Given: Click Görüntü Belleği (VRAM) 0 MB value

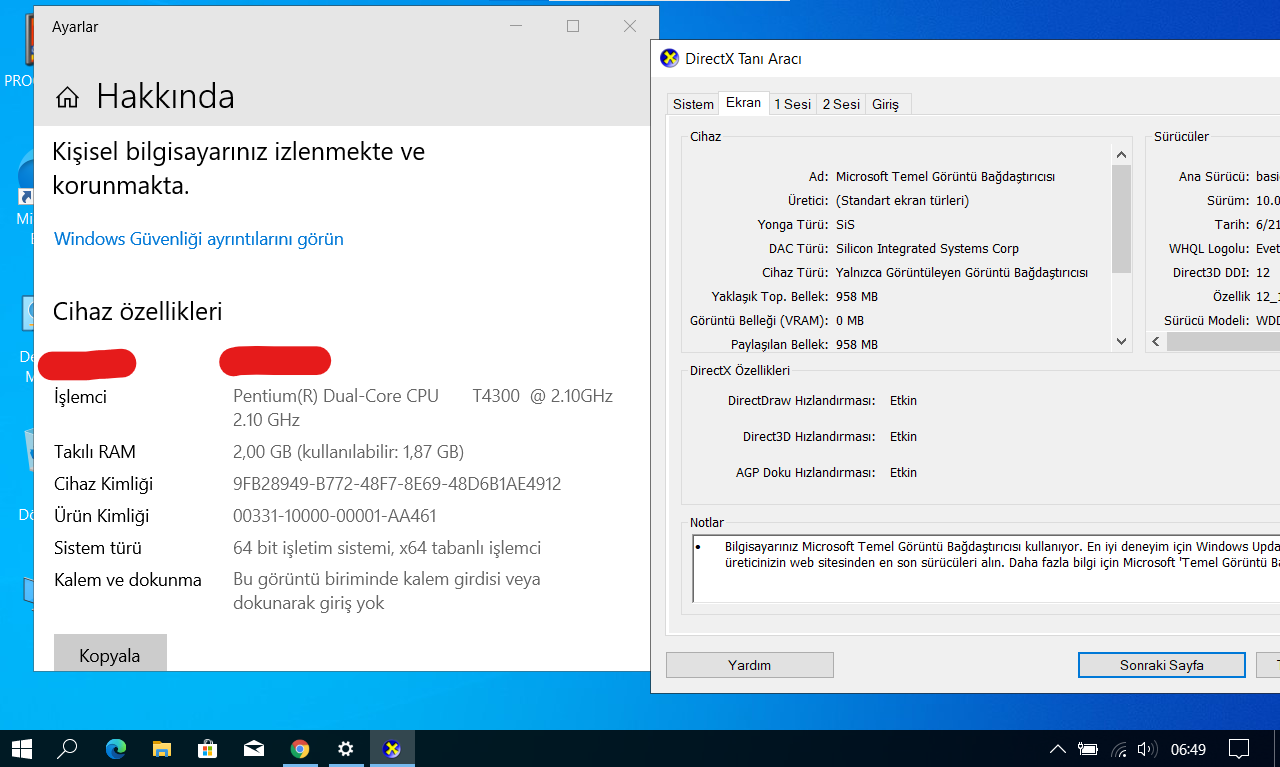Looking at the screenshot, I should [850, 321].
